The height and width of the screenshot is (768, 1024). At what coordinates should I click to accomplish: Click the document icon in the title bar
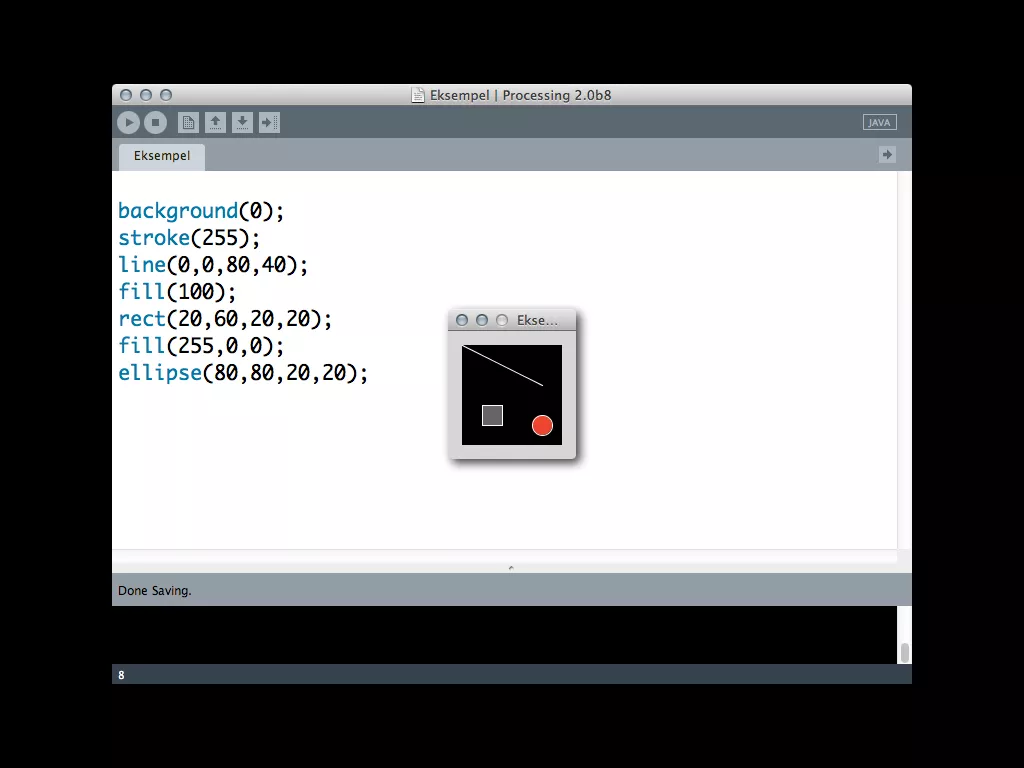tap(418, 95)
